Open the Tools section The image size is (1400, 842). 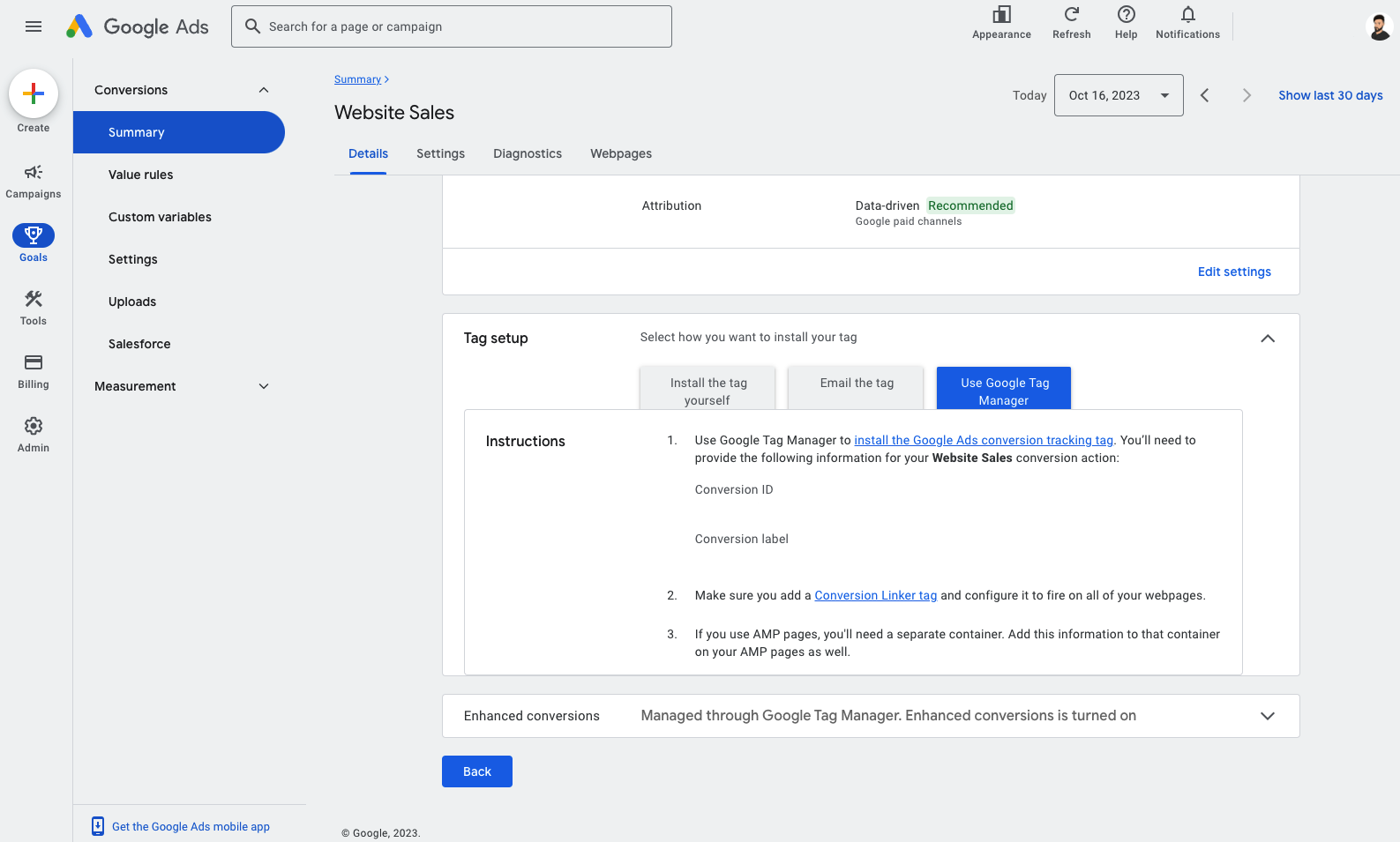pyautogui.click(x=34, y=308)
